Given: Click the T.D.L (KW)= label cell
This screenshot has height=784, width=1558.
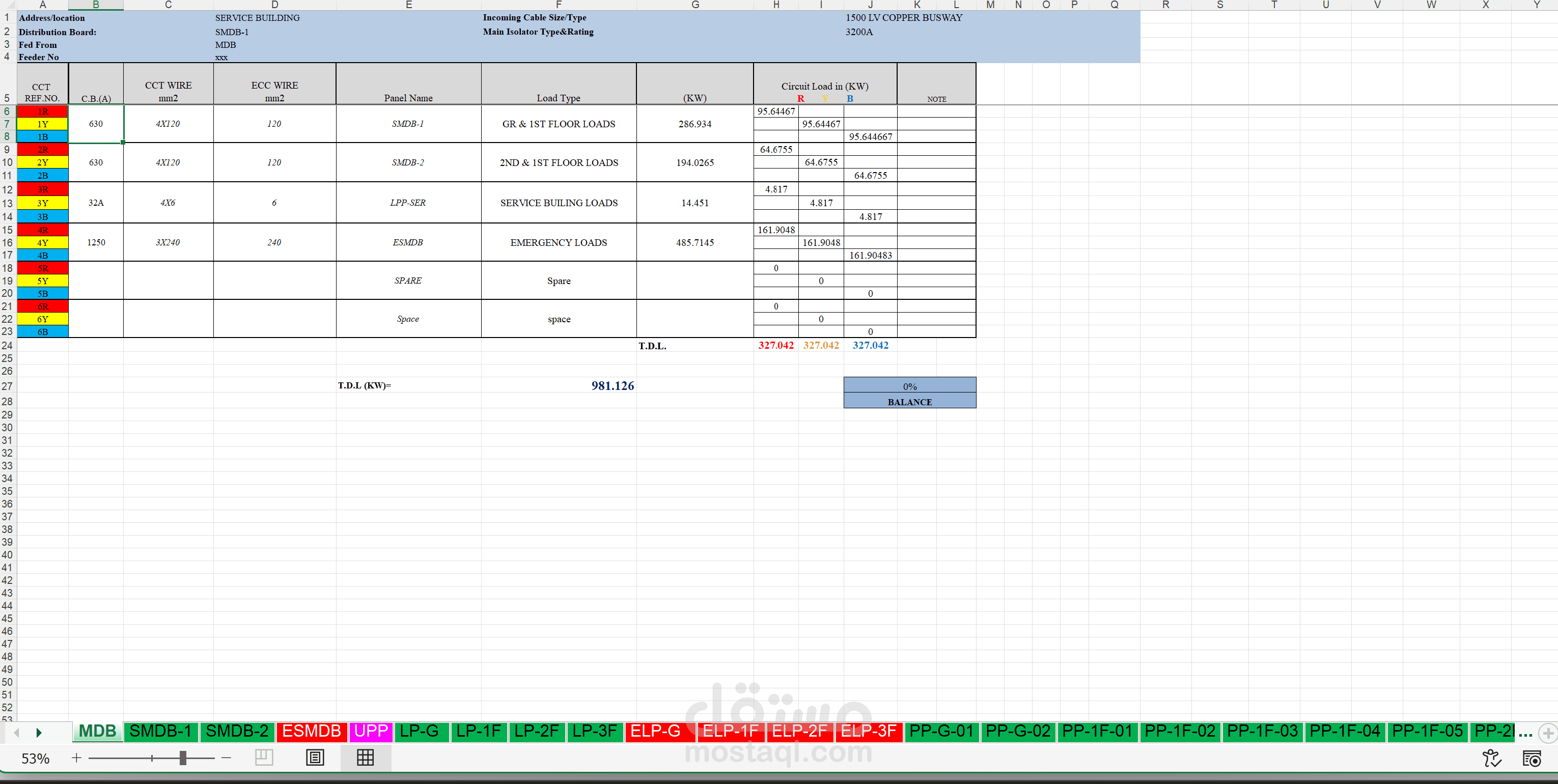Looking at the screenshot, I should point(365,385).
